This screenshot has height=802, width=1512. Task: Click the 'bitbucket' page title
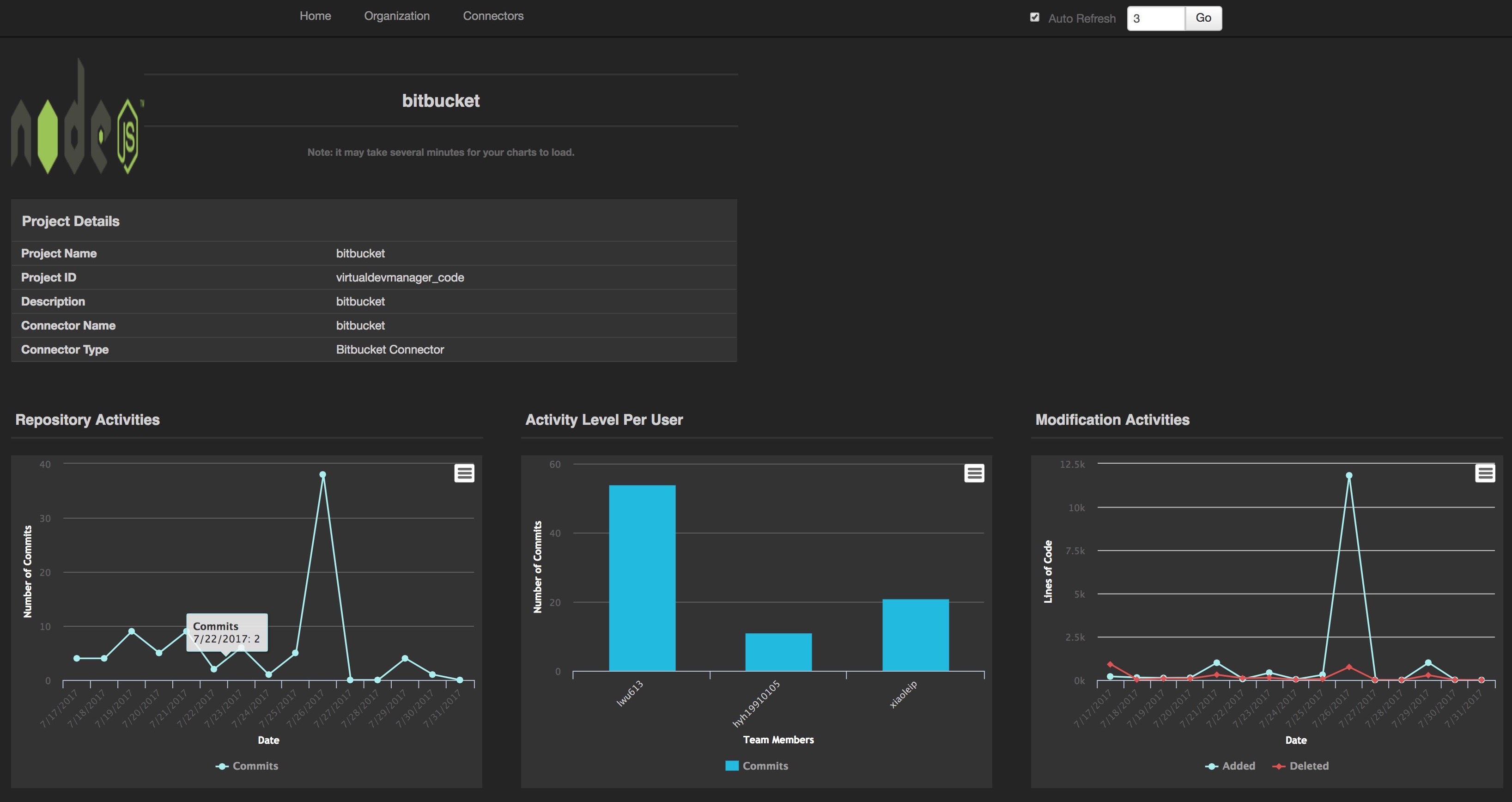(441, 100)
